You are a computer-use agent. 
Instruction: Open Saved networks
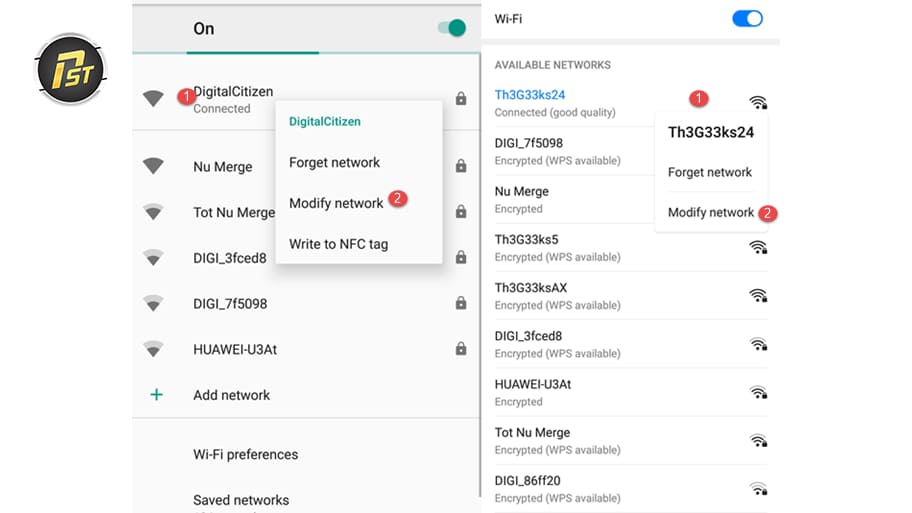click(x=241, y=500)
